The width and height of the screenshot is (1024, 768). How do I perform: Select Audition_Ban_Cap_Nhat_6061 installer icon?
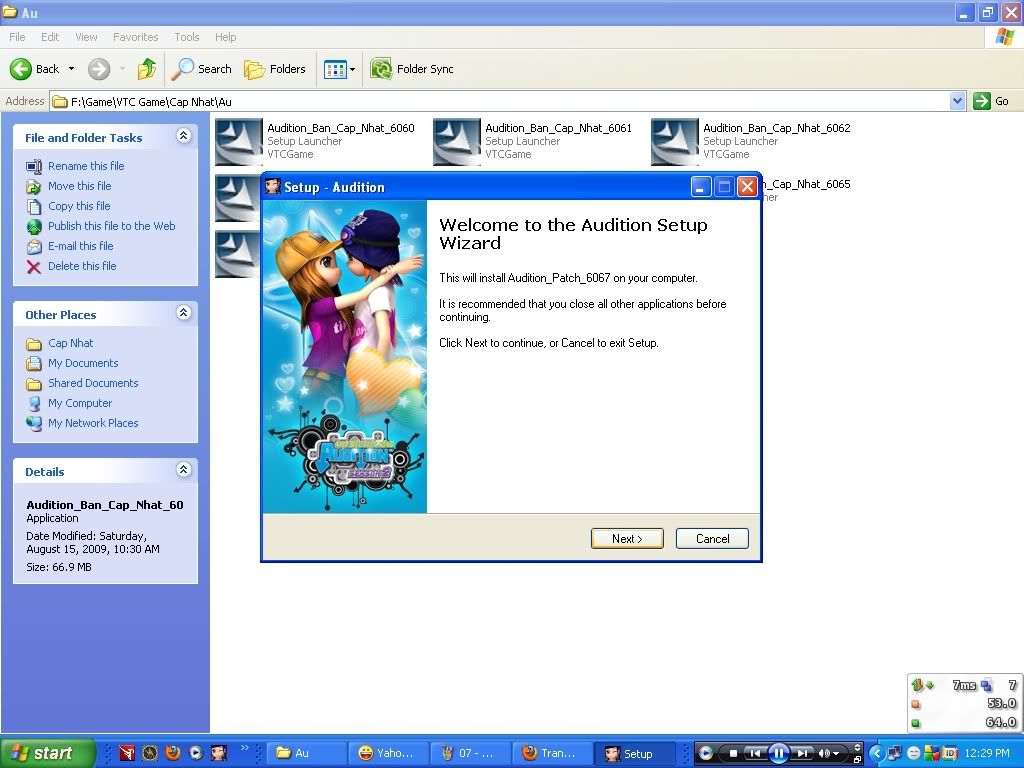[x=457, y=141]
